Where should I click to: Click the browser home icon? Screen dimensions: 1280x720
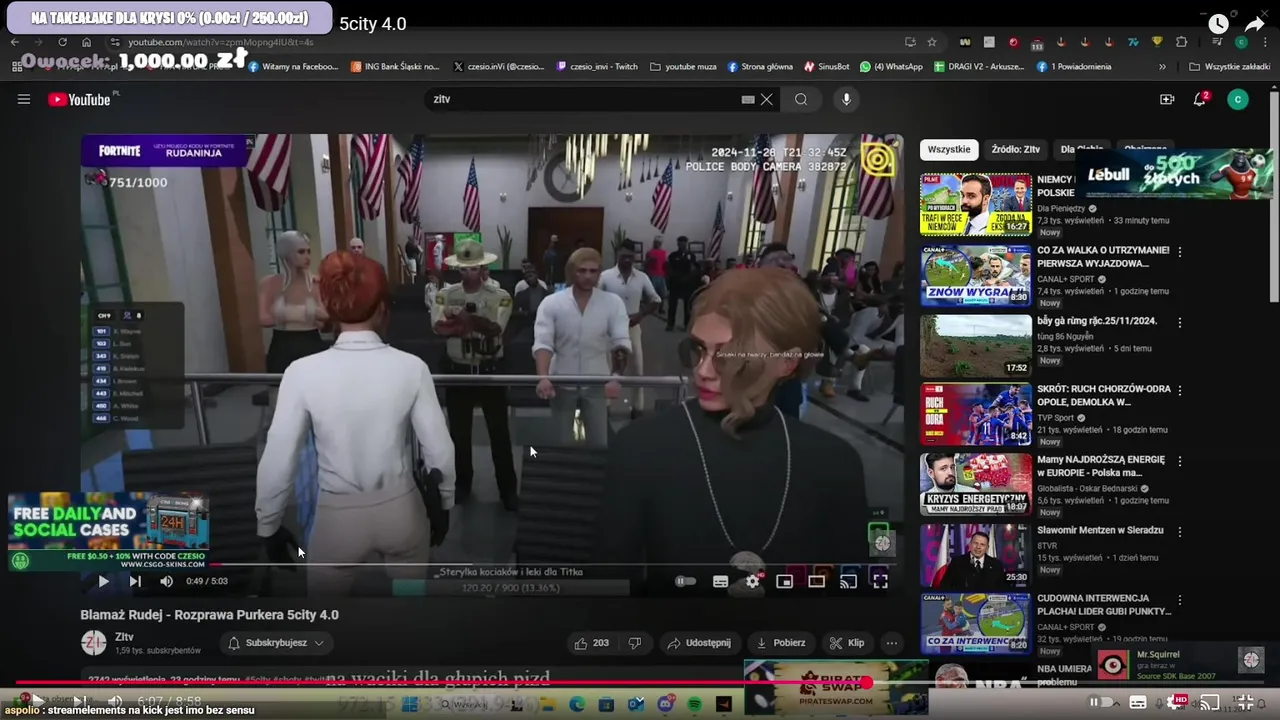86,42
